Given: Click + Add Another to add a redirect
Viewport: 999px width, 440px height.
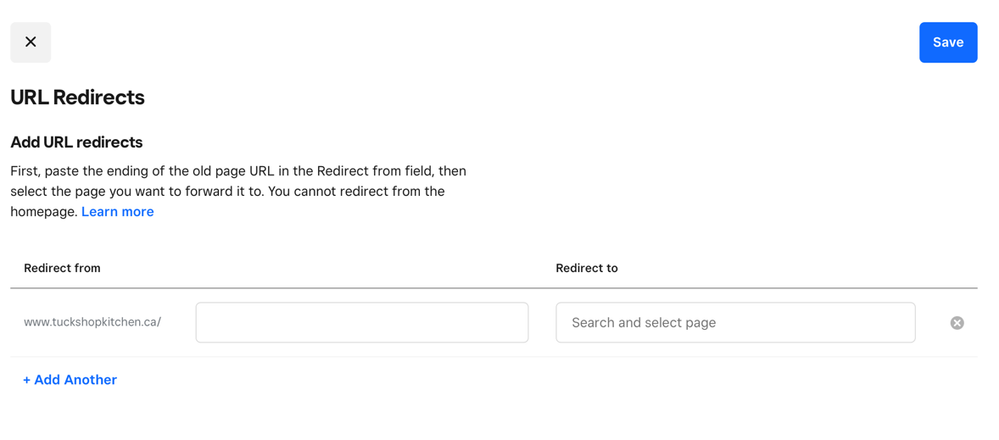Looking at the screenshot, I should pyautogui.click(x=70, y=380).
